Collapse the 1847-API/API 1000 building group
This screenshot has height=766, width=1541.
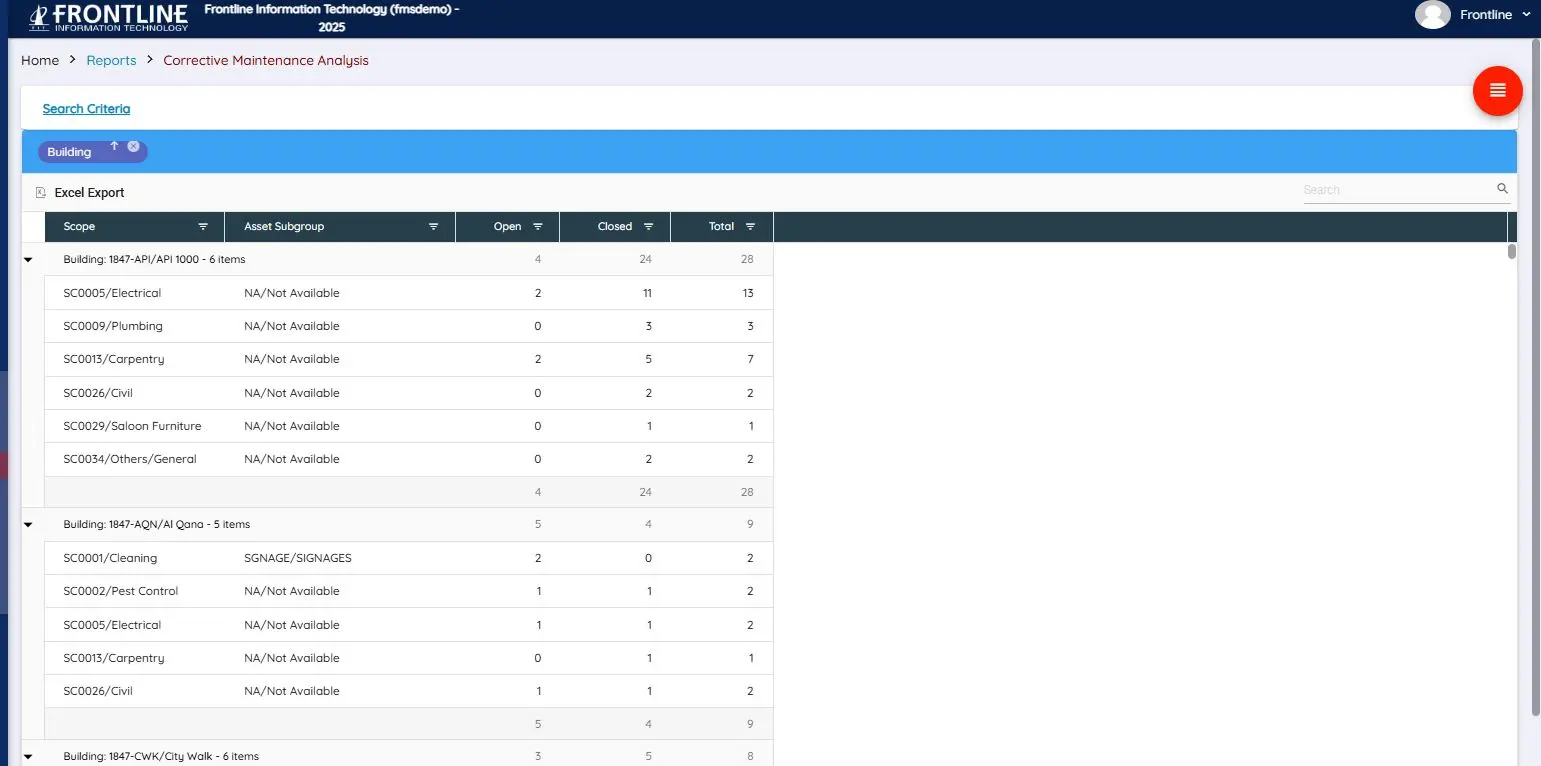(x=27, y=259)
